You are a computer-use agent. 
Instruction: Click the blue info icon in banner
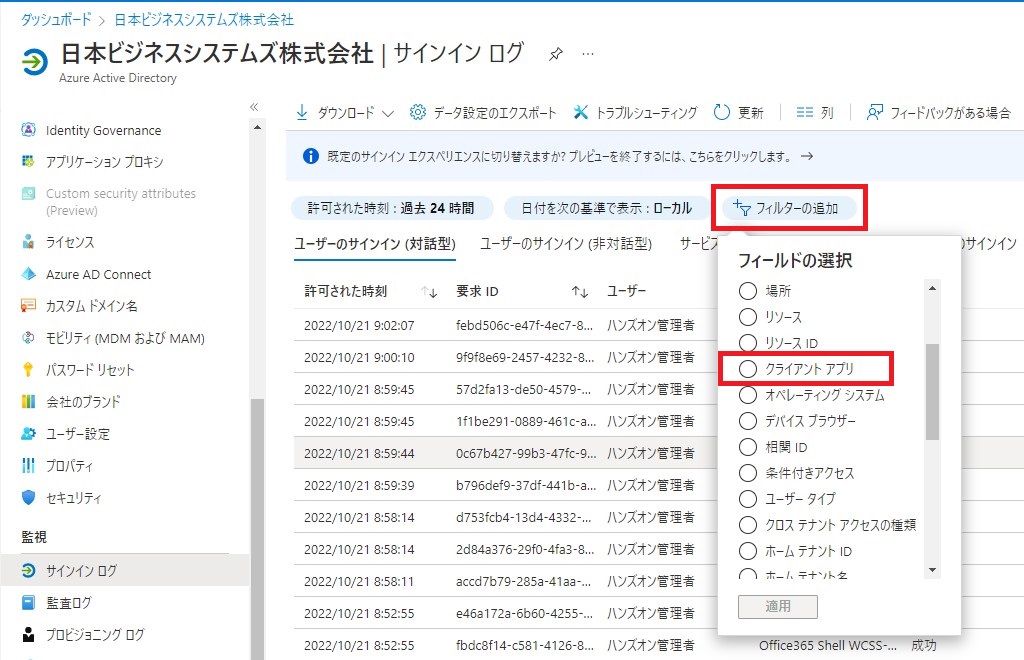(x=311, y=156)
